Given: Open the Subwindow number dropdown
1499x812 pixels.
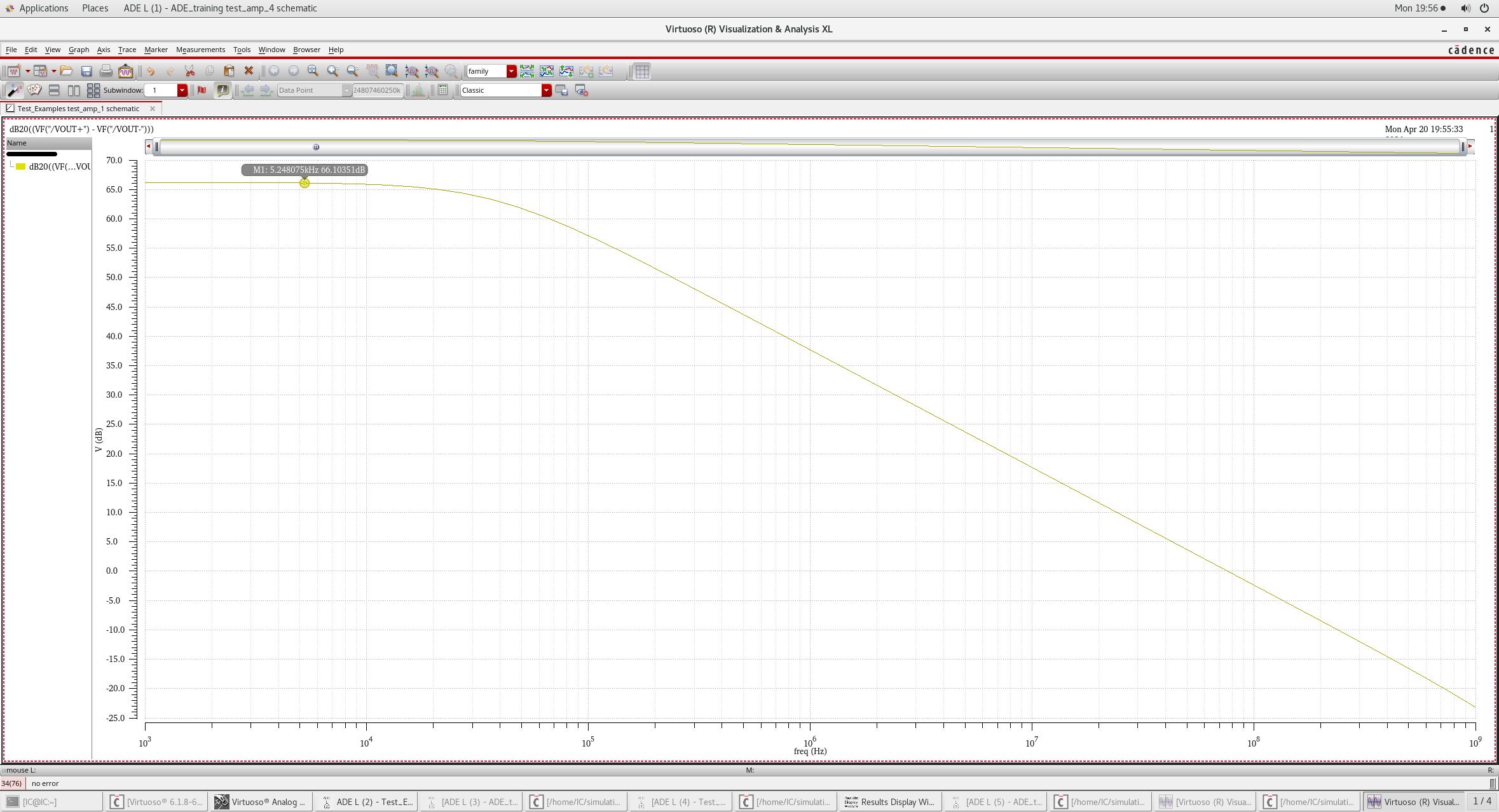Looking at the screenshot, I should [x=182, y=90].
